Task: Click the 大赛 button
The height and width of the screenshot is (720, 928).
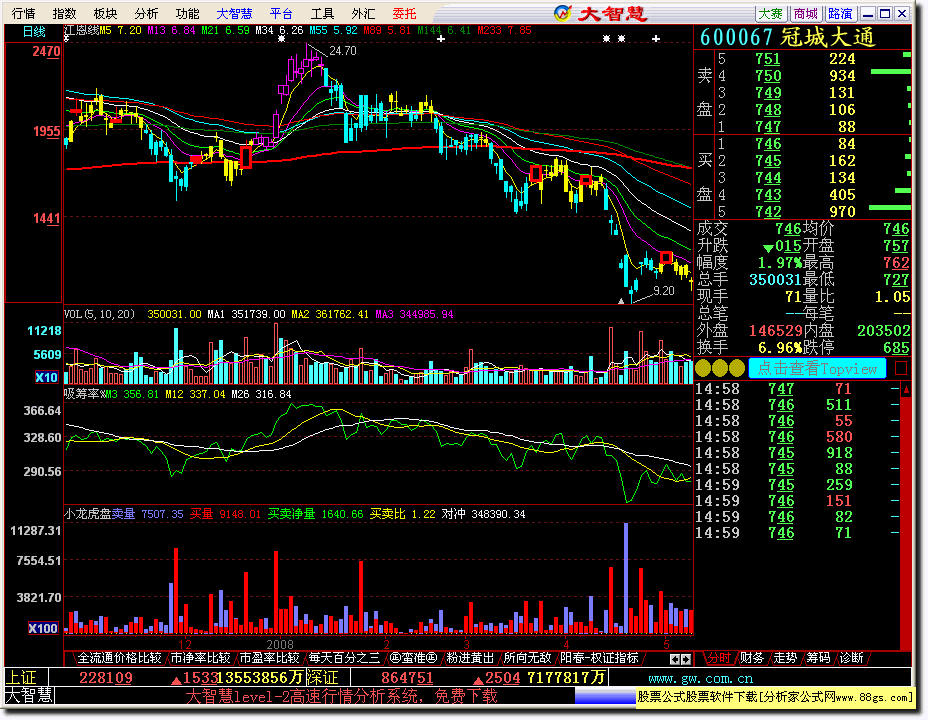Action: click(771, 14)
